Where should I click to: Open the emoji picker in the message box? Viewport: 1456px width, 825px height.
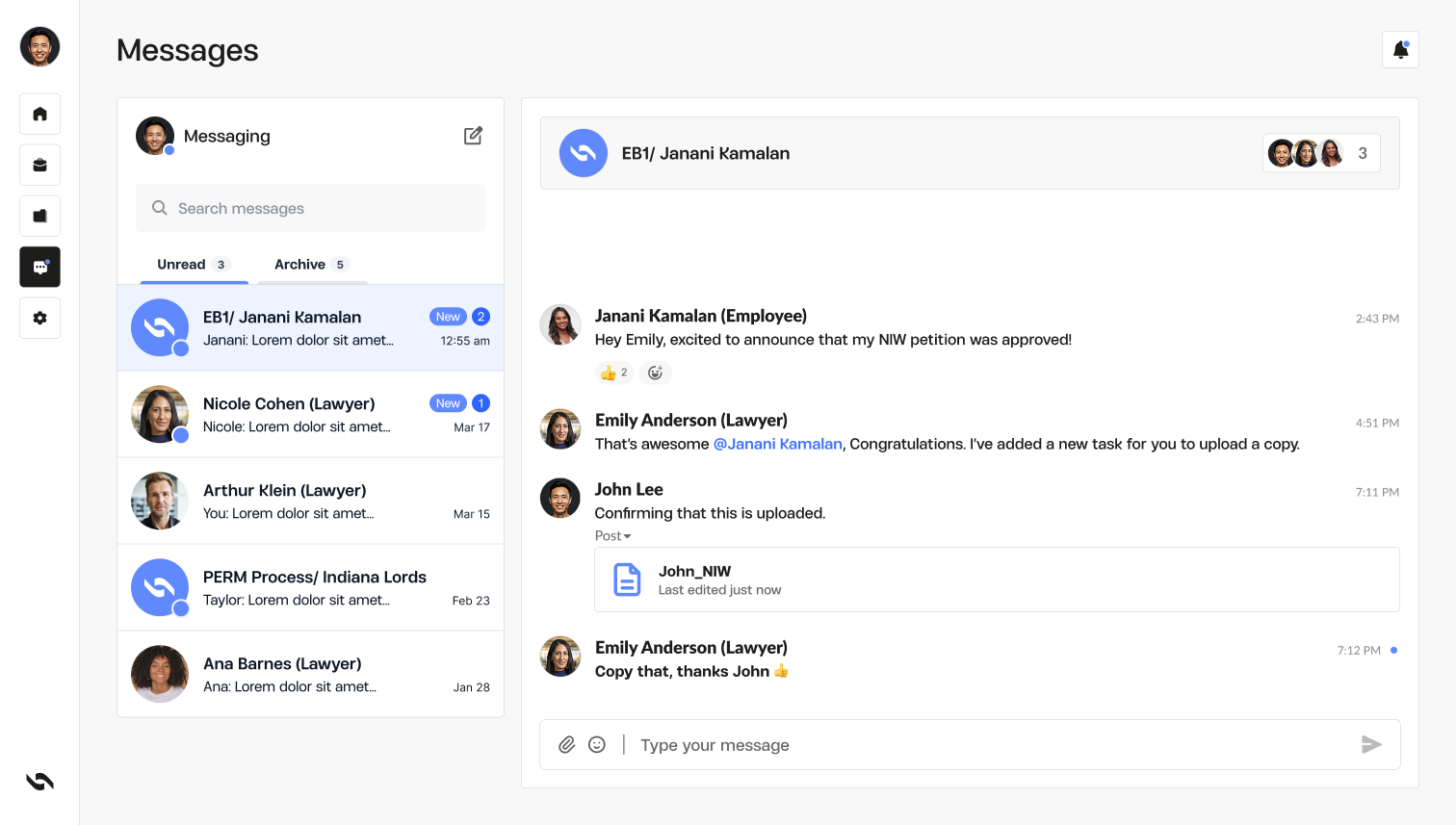pyautogui.click(x=597, y=744)
